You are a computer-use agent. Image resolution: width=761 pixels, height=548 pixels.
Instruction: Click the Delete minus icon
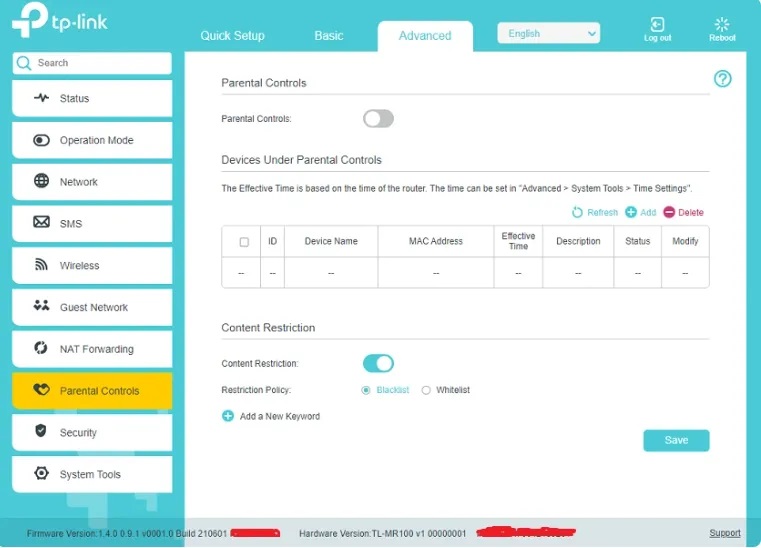click(669, 212)
